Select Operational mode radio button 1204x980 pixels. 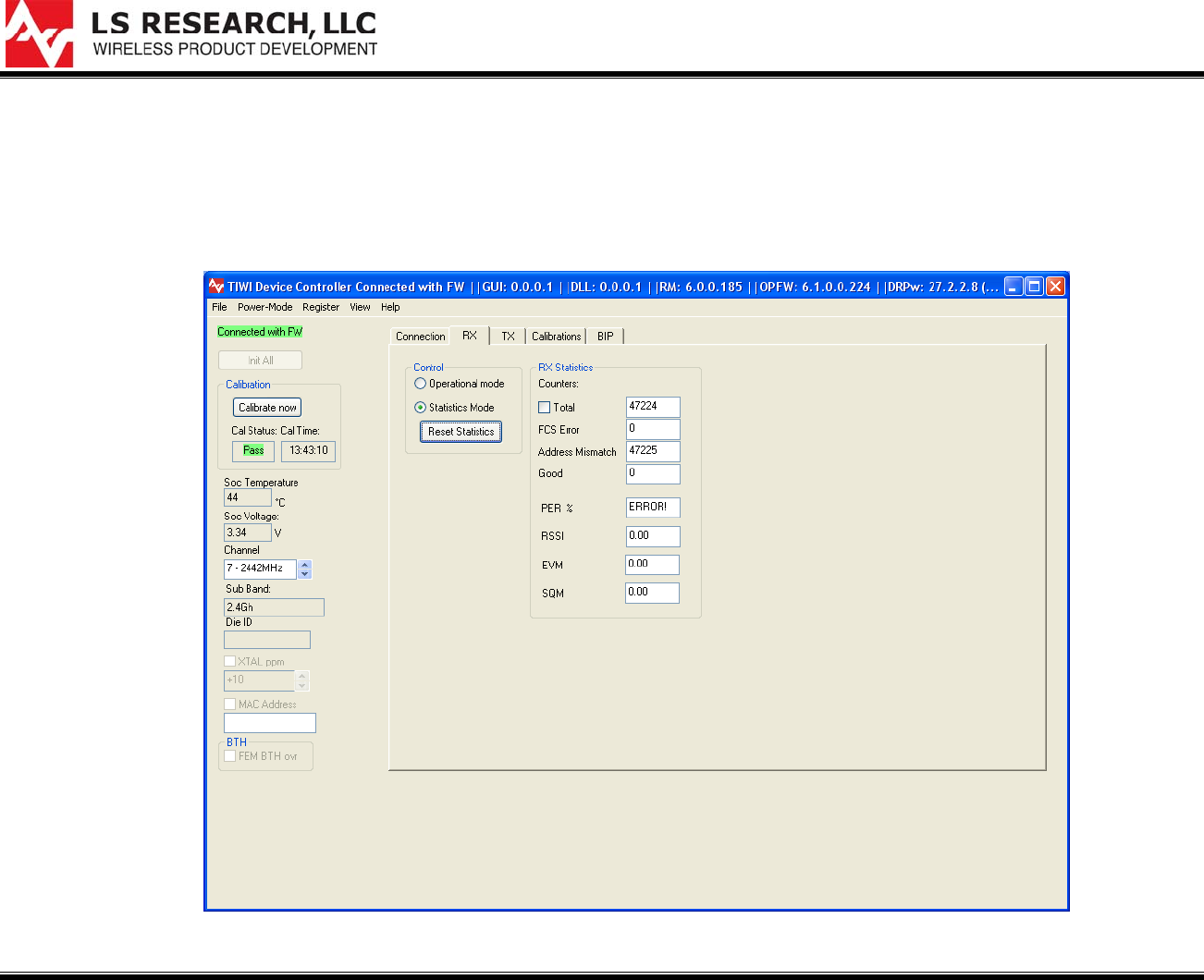click(421, 384)
